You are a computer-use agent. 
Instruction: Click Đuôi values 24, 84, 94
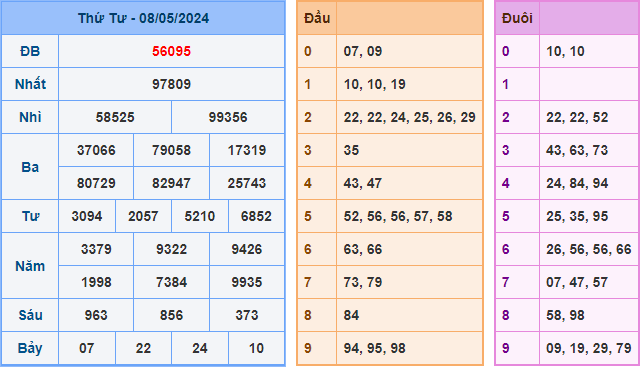577,183
